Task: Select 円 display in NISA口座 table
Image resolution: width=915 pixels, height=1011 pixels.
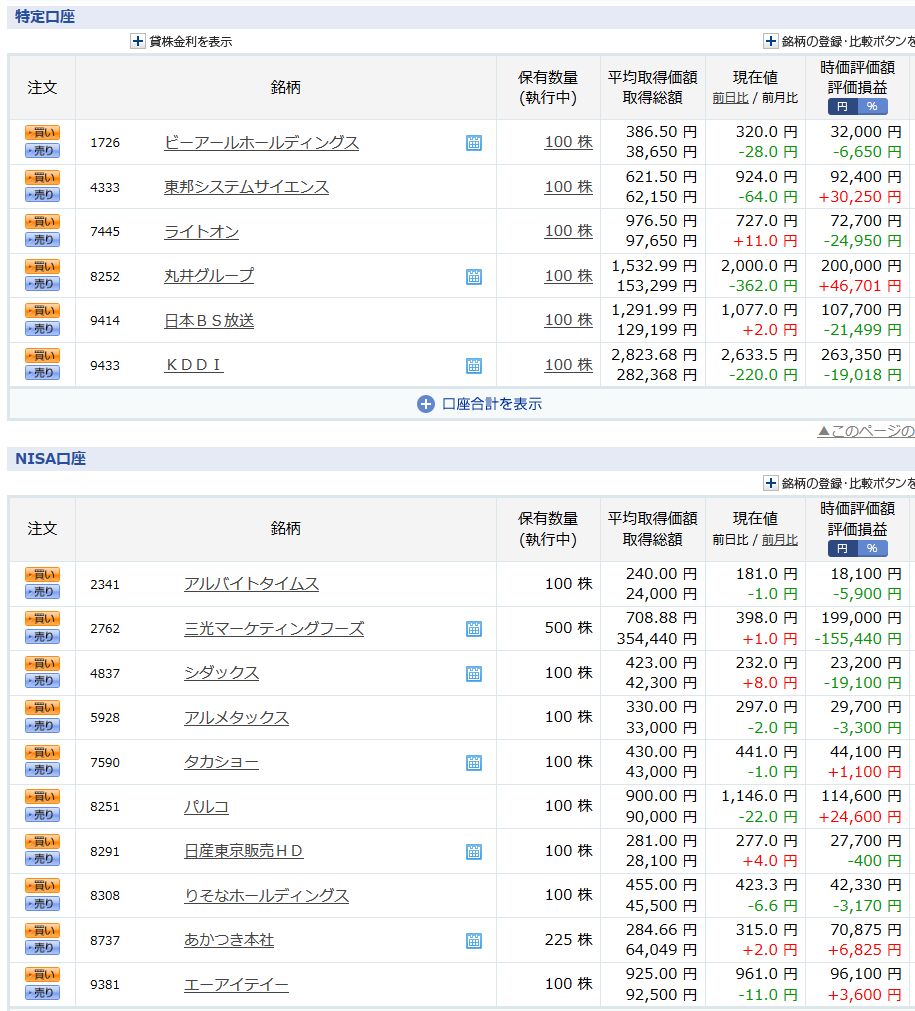Action: click(x=842, y=548)
